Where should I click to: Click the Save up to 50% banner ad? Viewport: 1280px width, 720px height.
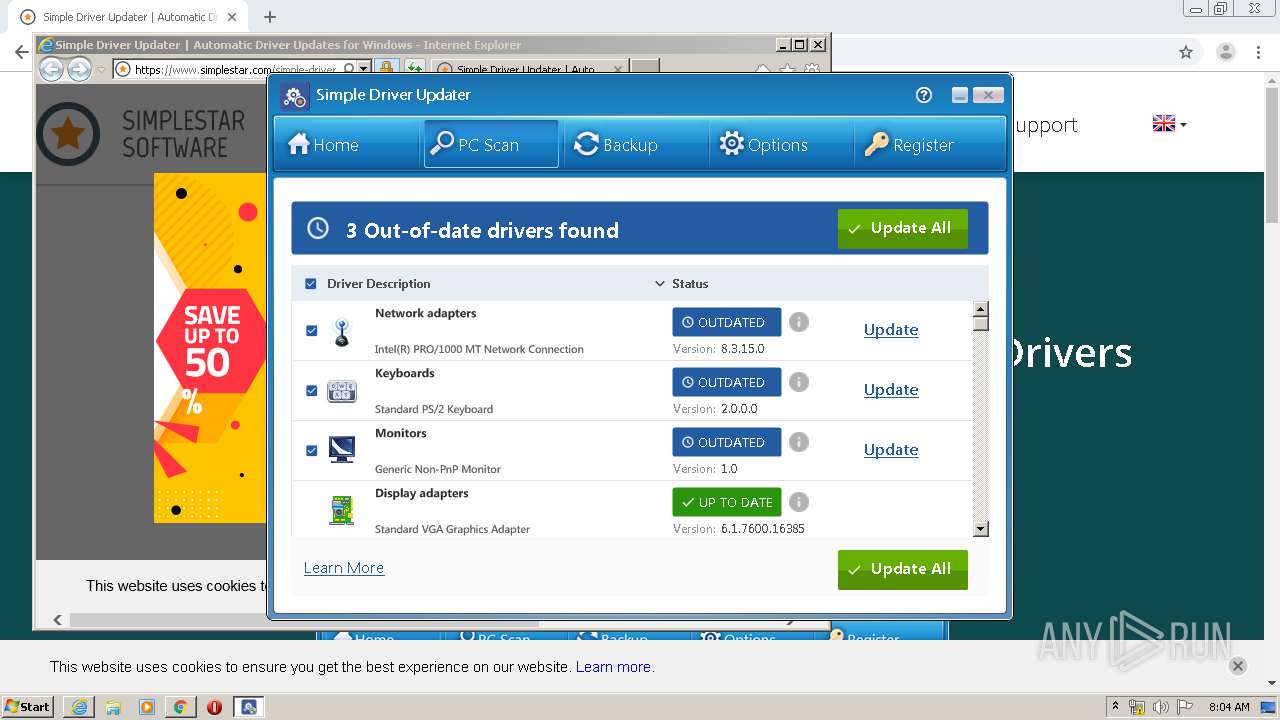click(210, 347)
